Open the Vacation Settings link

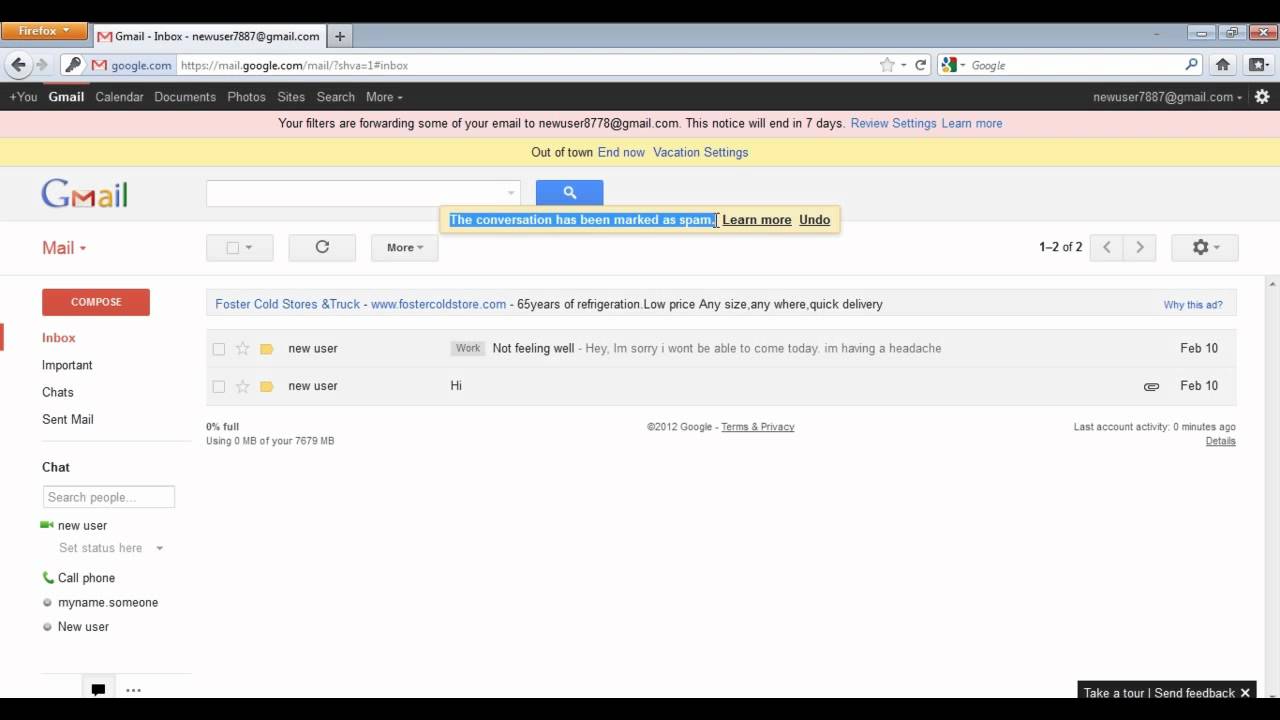[x=700, y=152]
